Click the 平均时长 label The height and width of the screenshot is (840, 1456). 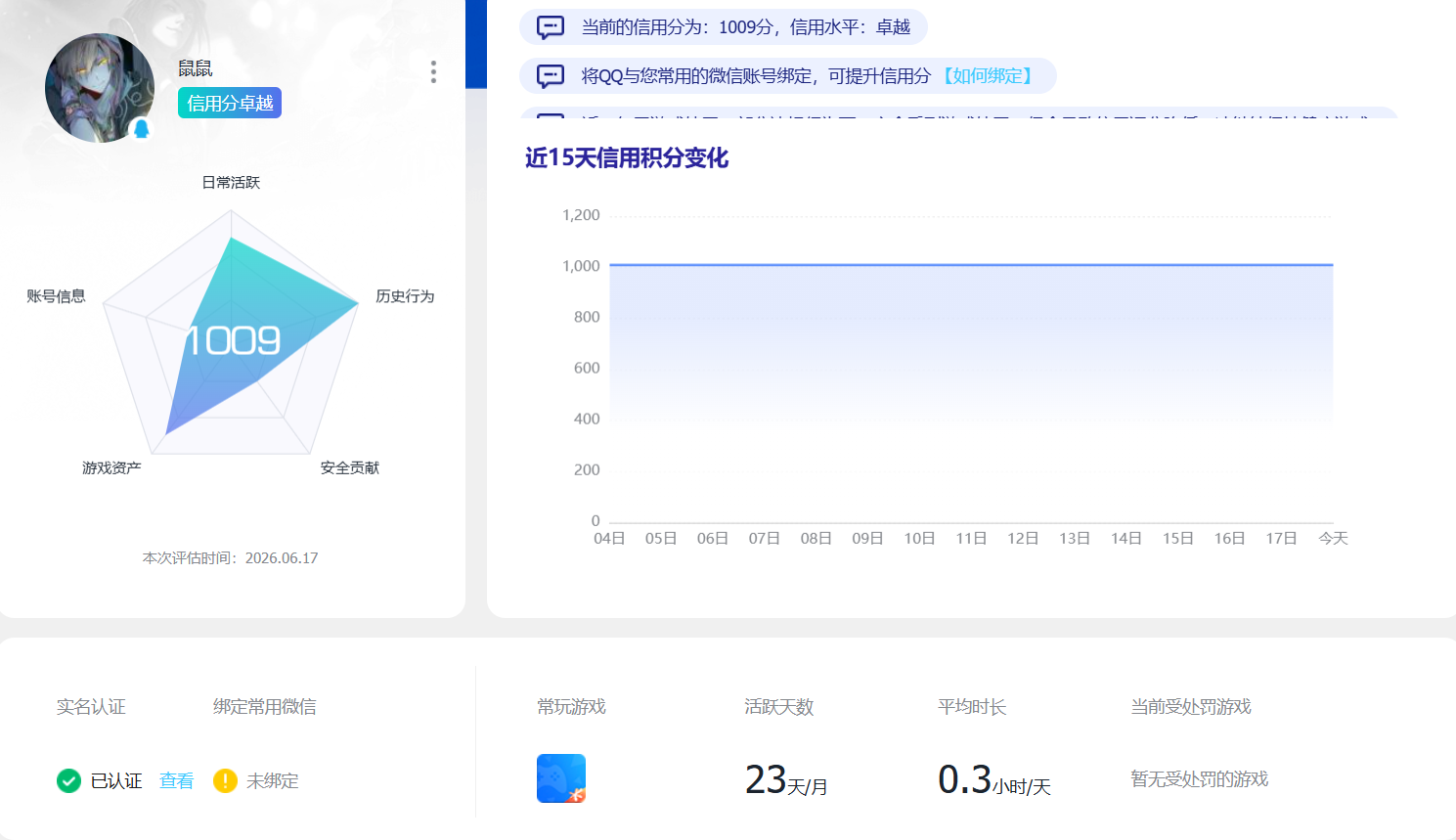[x=972, y=707]
